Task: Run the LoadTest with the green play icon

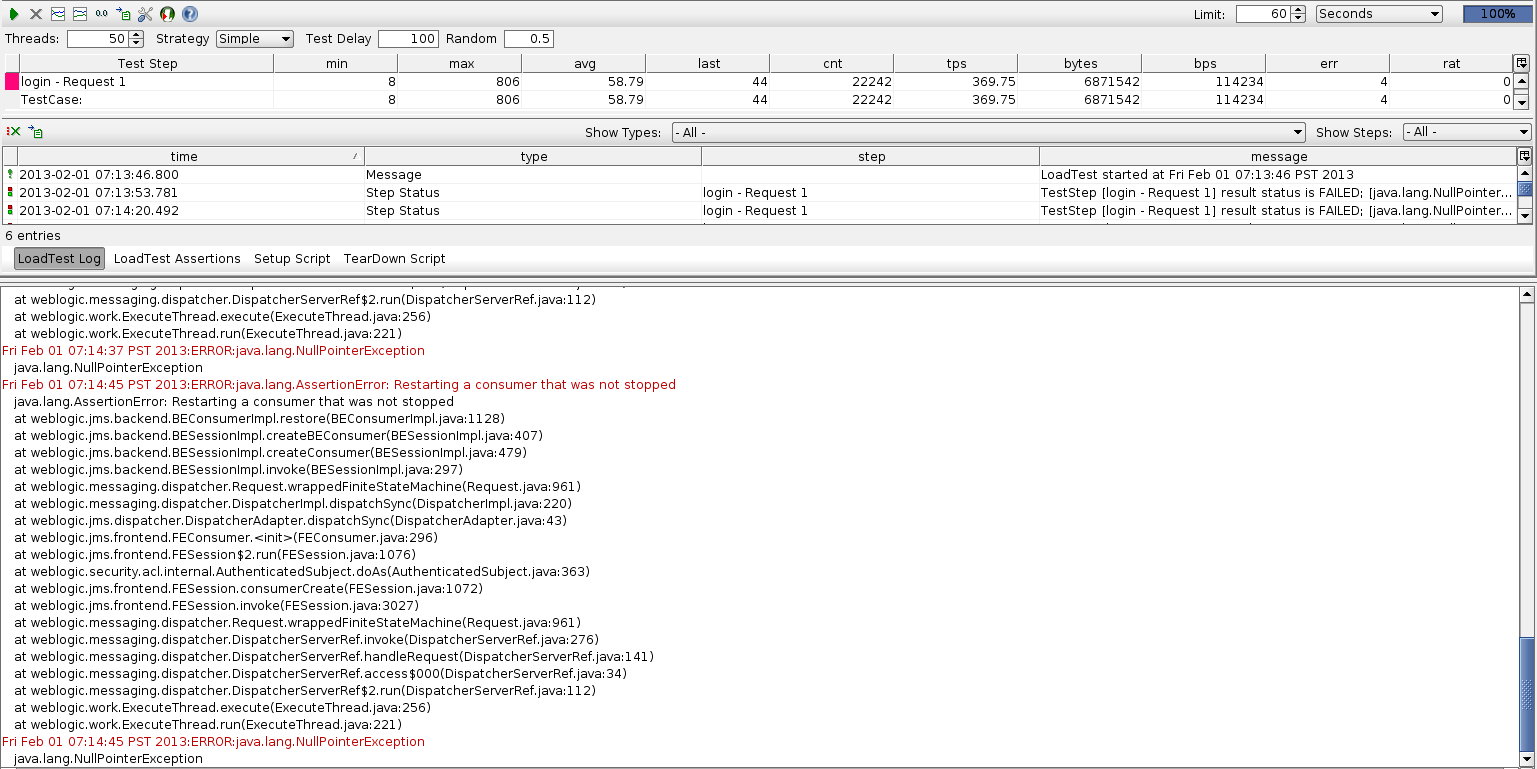Action: (x=14, y=14)
